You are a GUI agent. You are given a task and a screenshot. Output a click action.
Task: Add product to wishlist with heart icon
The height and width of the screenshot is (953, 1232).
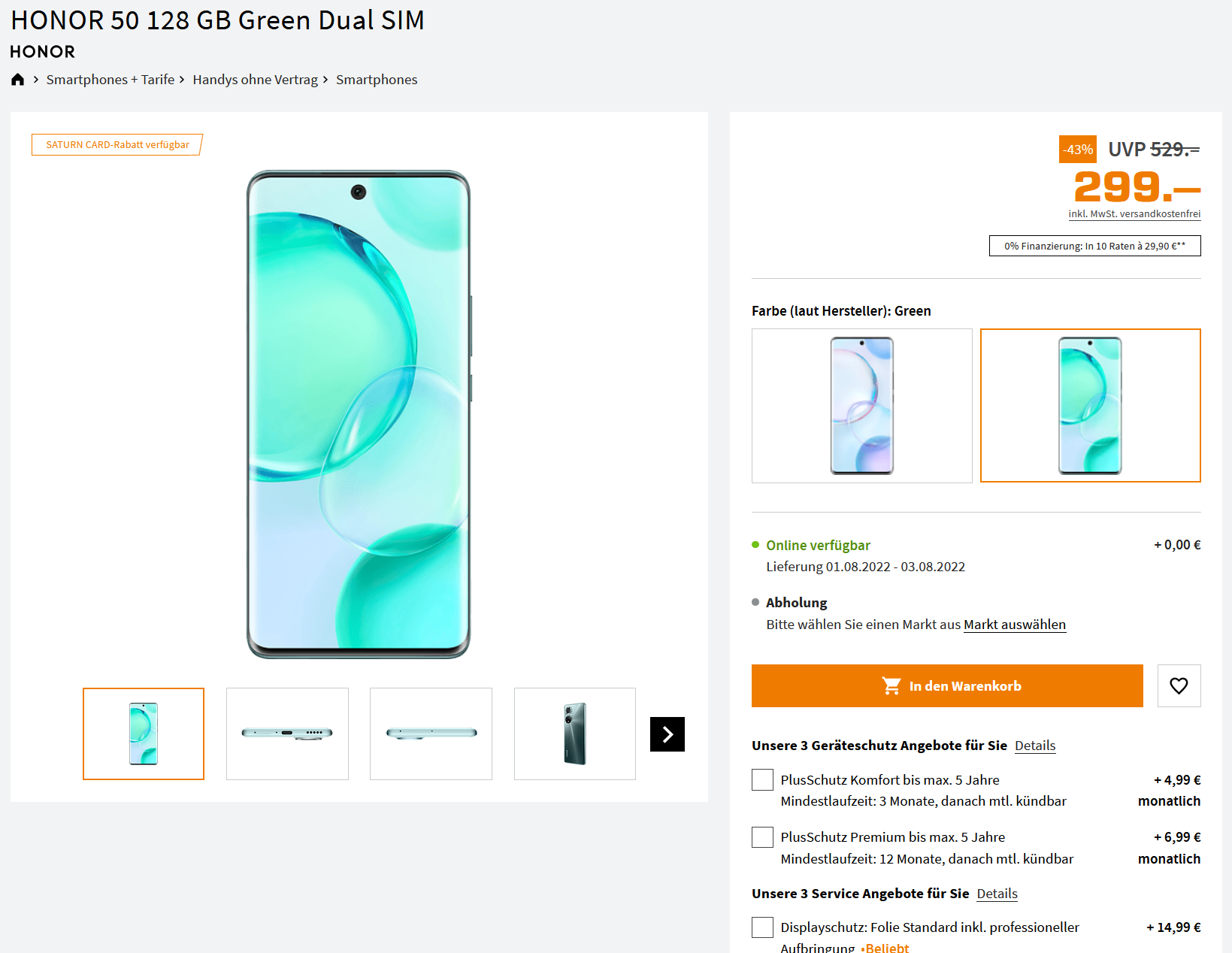click(x=1179, y=685)
